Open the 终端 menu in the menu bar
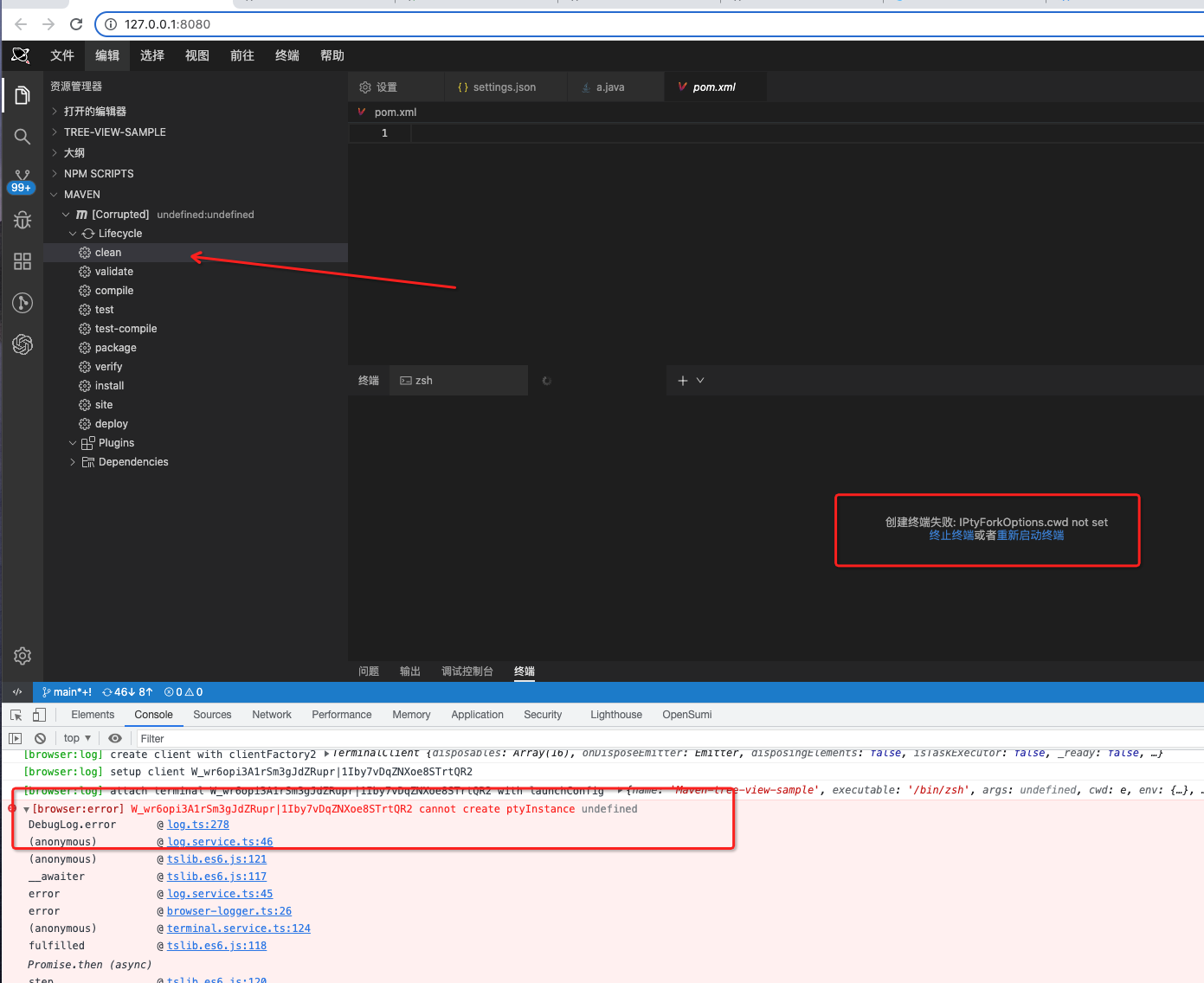Viewport: 1204px width, 983px height. (287, 55)
